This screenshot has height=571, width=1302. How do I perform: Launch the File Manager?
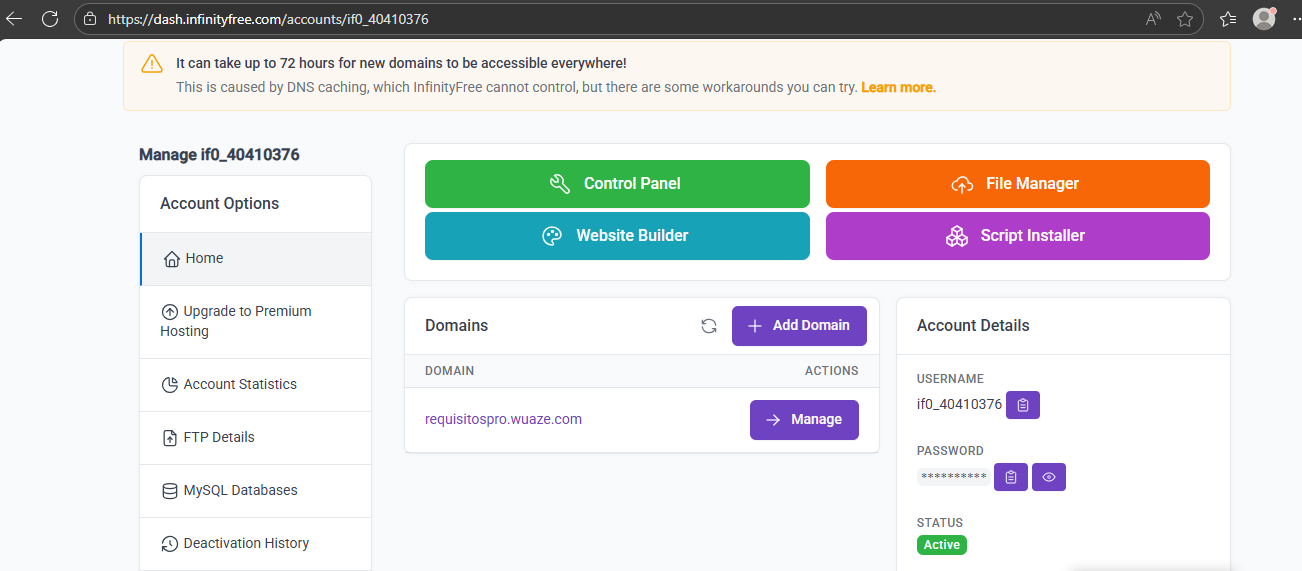(1017, 184)
